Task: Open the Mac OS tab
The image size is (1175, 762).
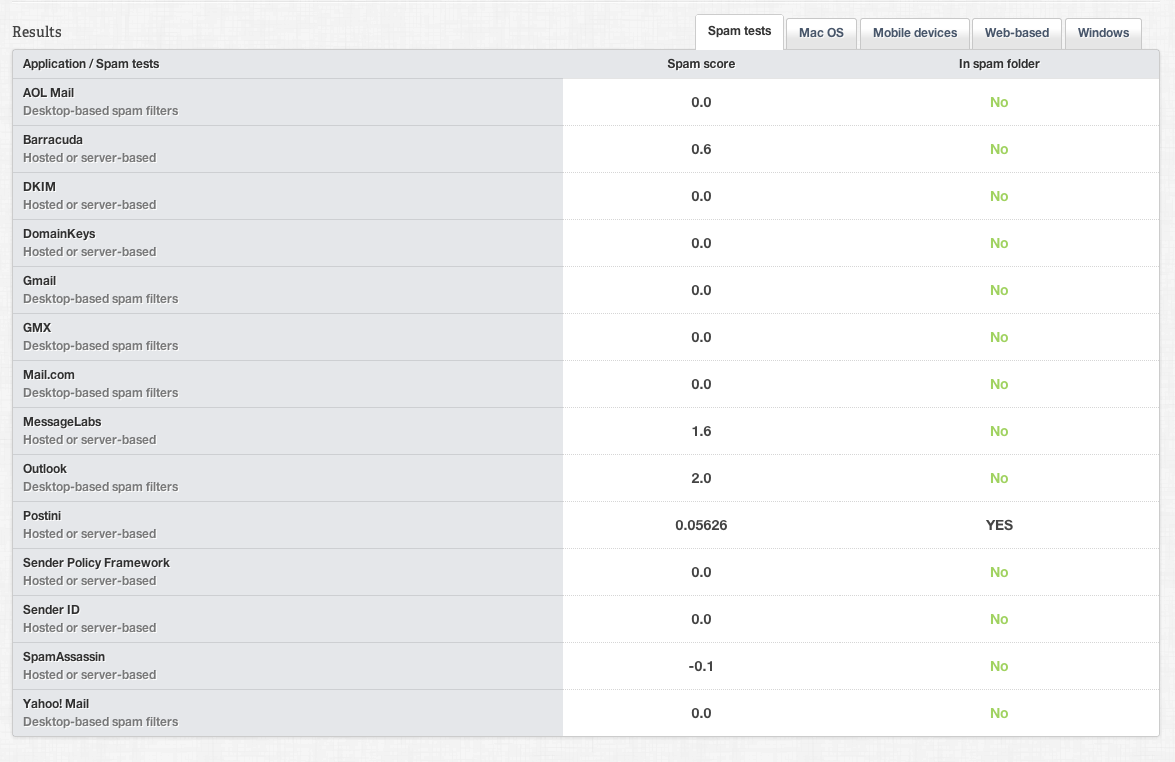Action: [821, 33]
